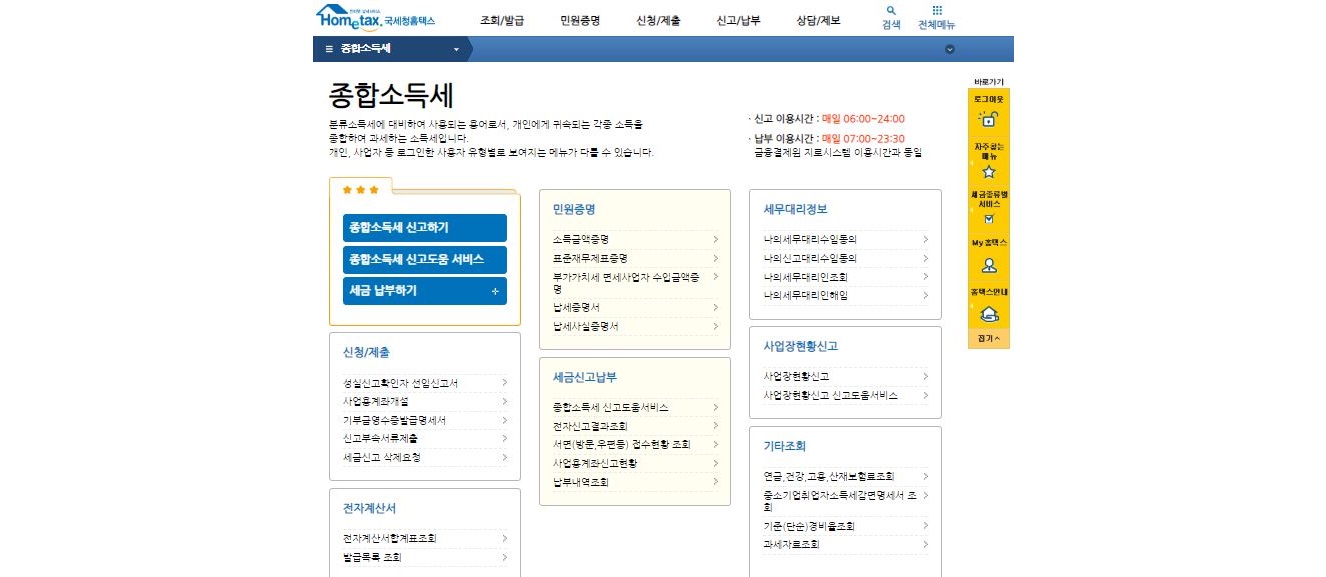Image resolution: width=1326 pixels, height=577 pixels.
Task: Open 사업장현황신고 신고도움서비스 link
Action: tap(830, 395)
